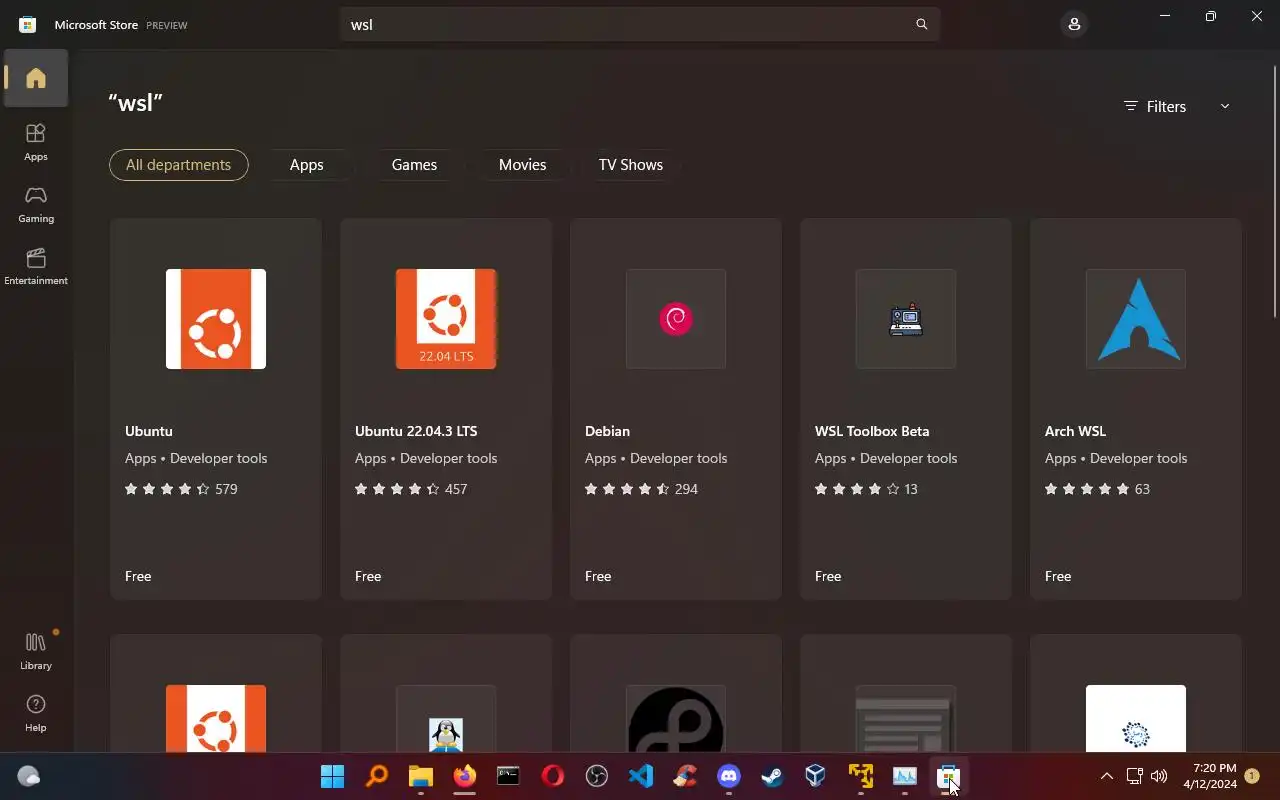Open the Gaming section in sidebar
Screen dimensions: 1280x800
(36, 204)
